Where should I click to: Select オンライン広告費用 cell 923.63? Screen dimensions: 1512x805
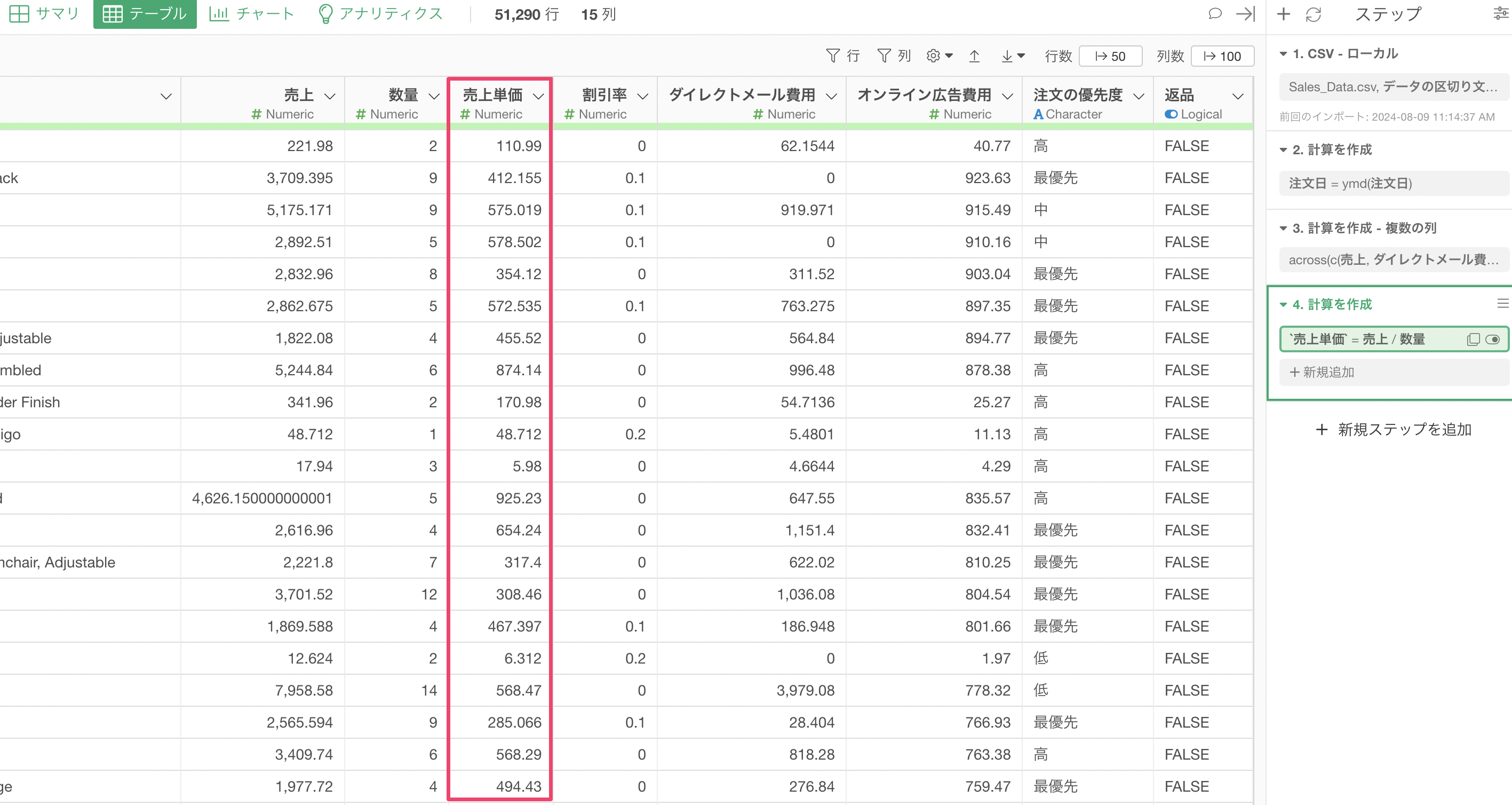[934, 178]
